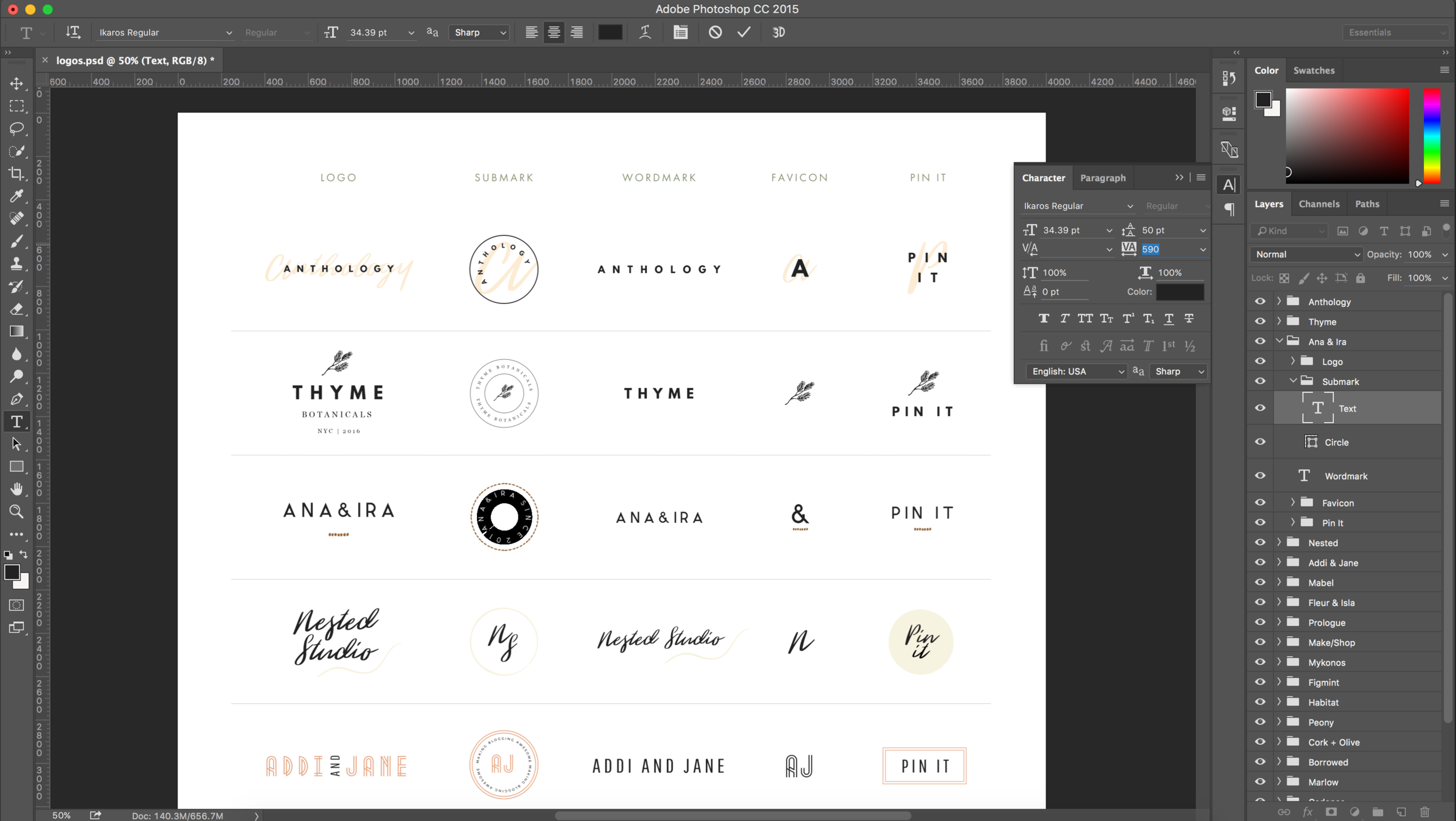Select the Gradient tool

point(16,331)
